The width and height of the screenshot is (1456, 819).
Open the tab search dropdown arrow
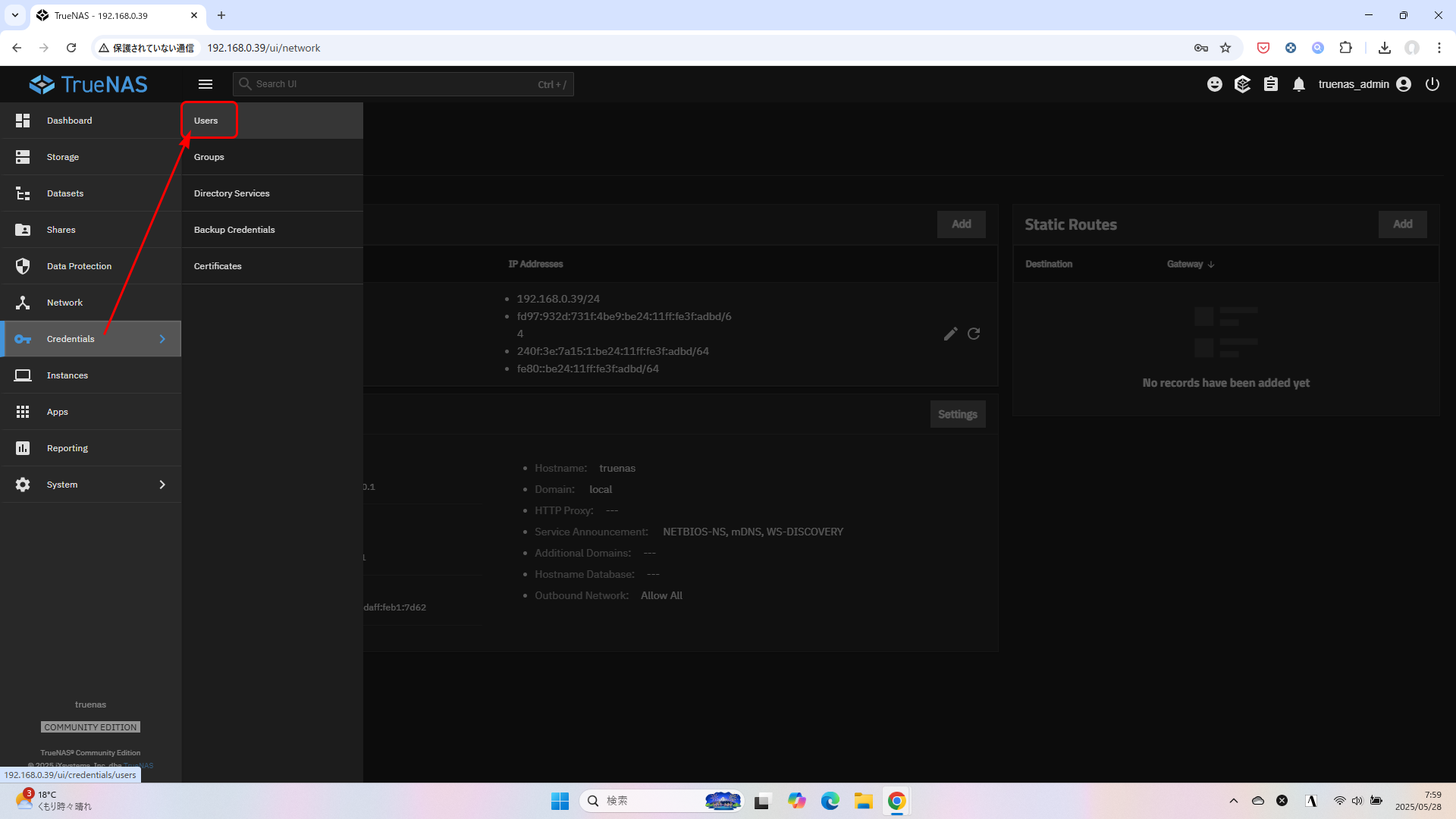pyautogui.click(x=15, y=15)
